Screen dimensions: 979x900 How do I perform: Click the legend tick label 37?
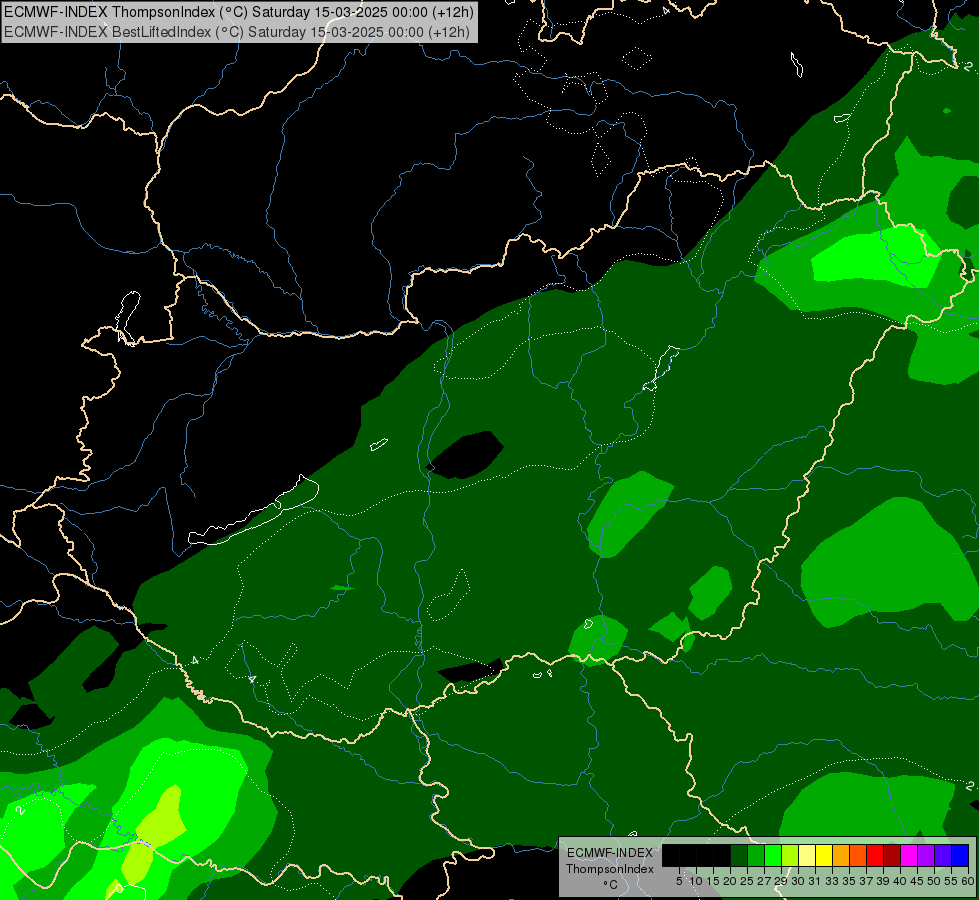coord(866,881)
